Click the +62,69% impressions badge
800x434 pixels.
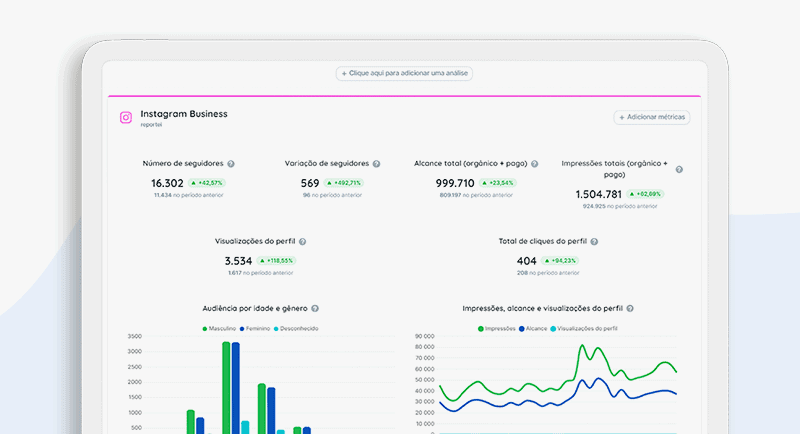click(645, 194)
